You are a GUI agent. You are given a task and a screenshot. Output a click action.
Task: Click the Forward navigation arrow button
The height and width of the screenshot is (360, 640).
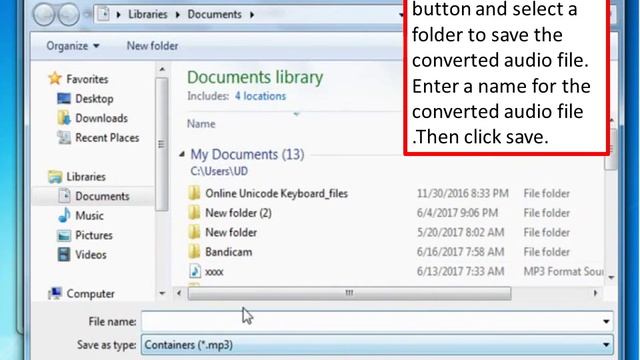tap(68, 14)
